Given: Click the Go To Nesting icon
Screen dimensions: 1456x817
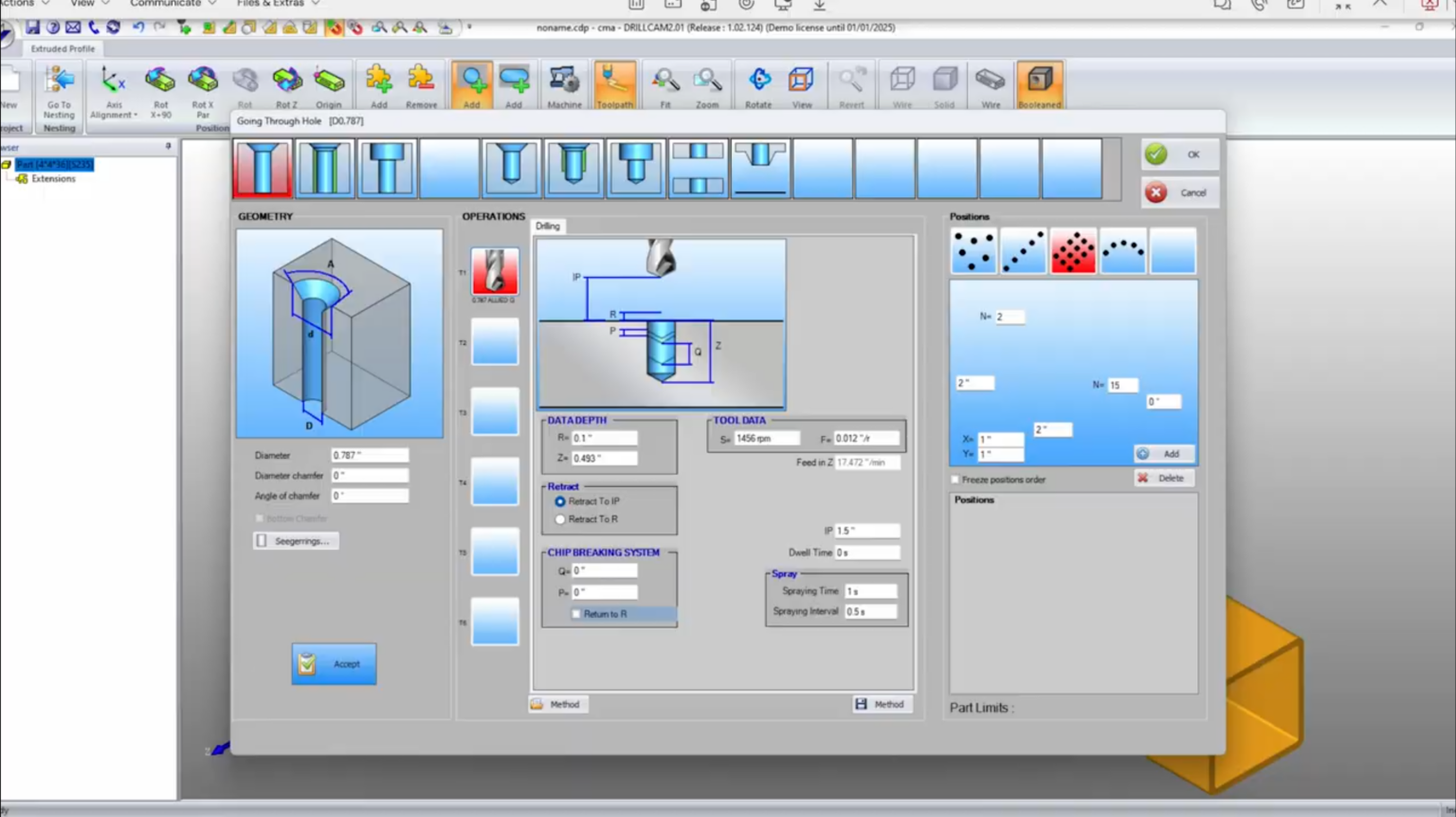Looking at the screenshot, I should pyautogui.click(x=59, y=90).
